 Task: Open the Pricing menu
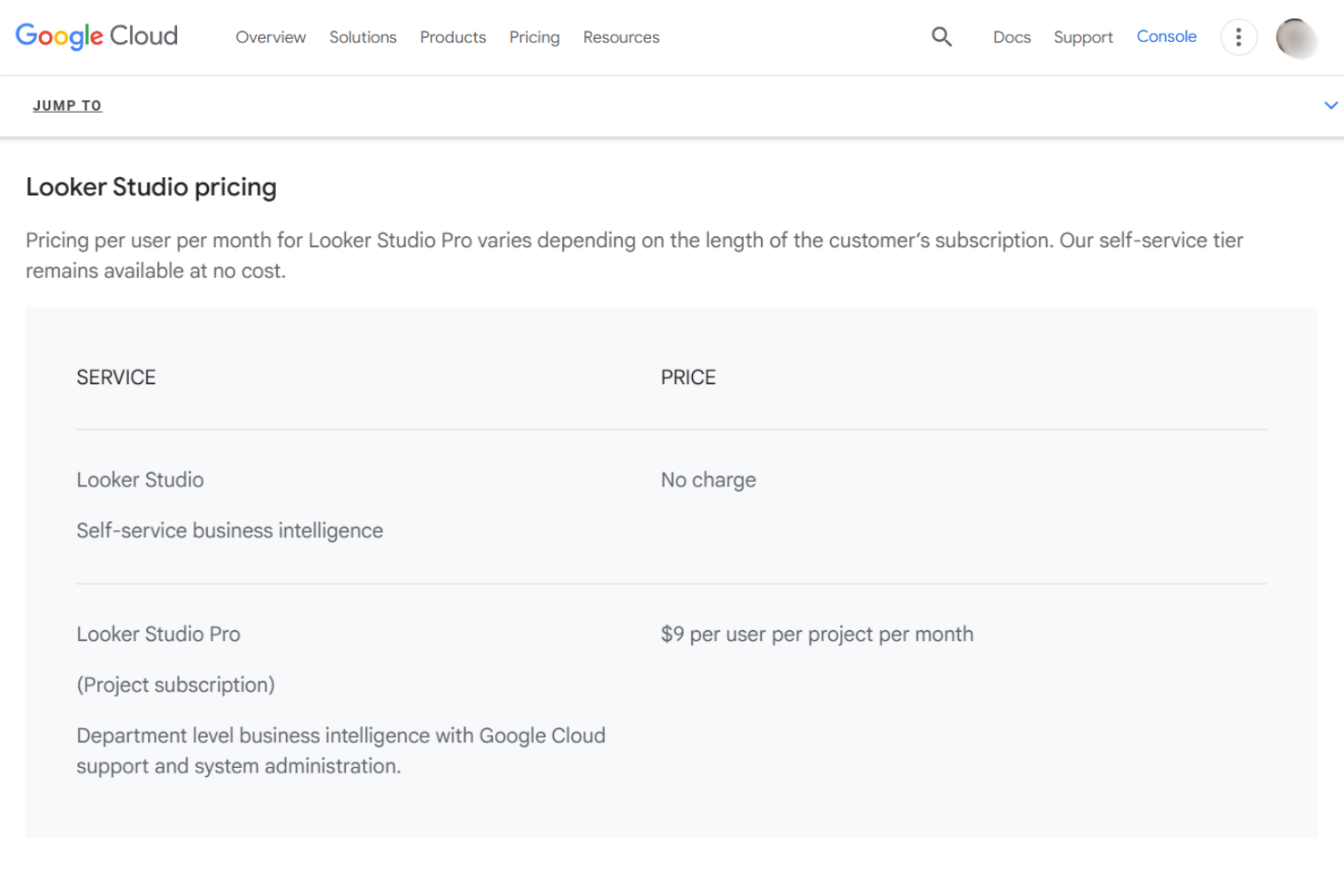(535, 37)
